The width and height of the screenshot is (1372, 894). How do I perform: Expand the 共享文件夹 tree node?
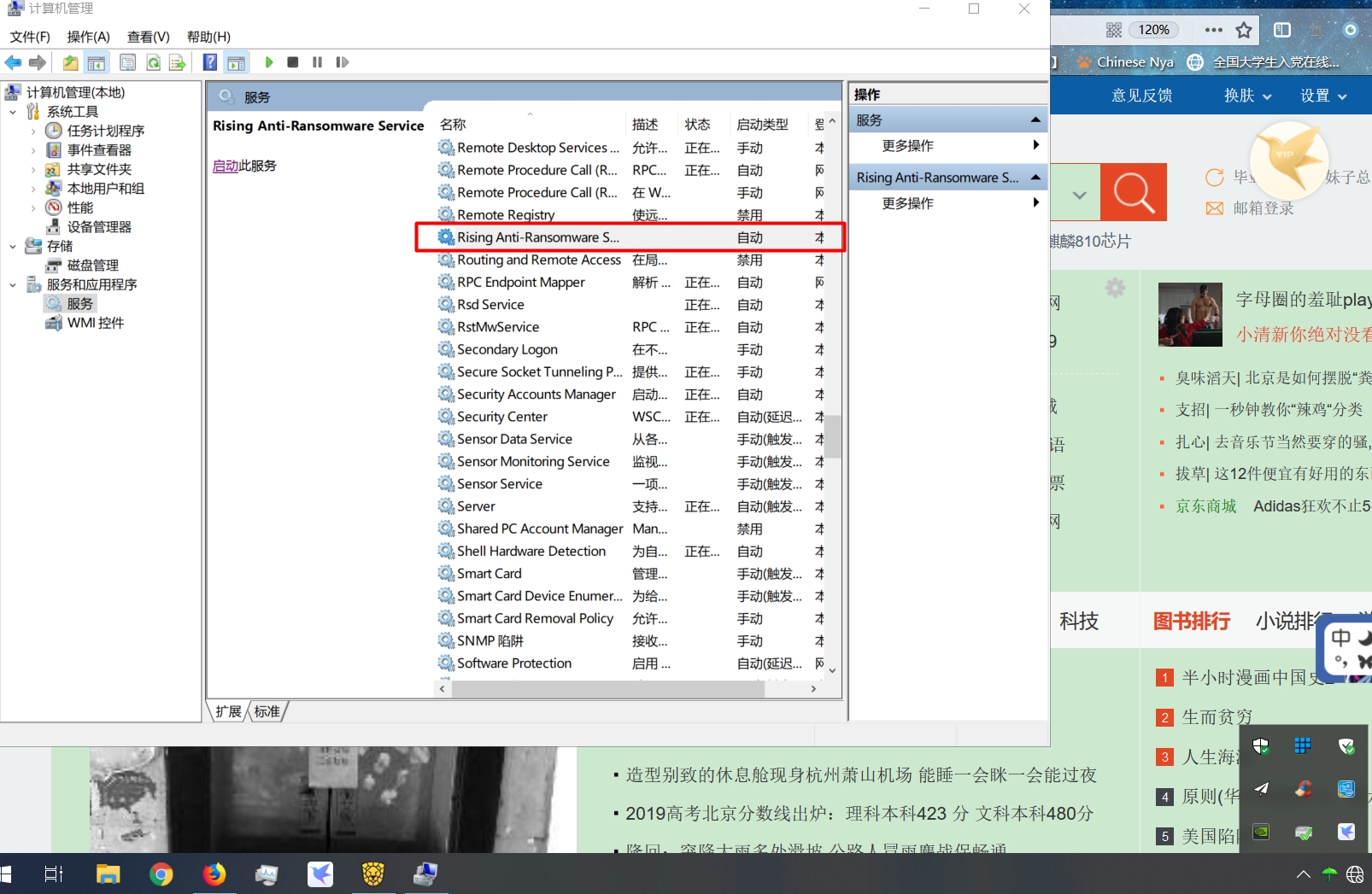pos(33,170)
